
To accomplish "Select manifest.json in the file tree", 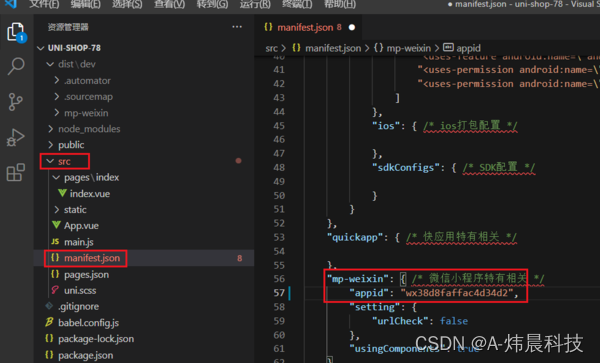I will point(92,258).
